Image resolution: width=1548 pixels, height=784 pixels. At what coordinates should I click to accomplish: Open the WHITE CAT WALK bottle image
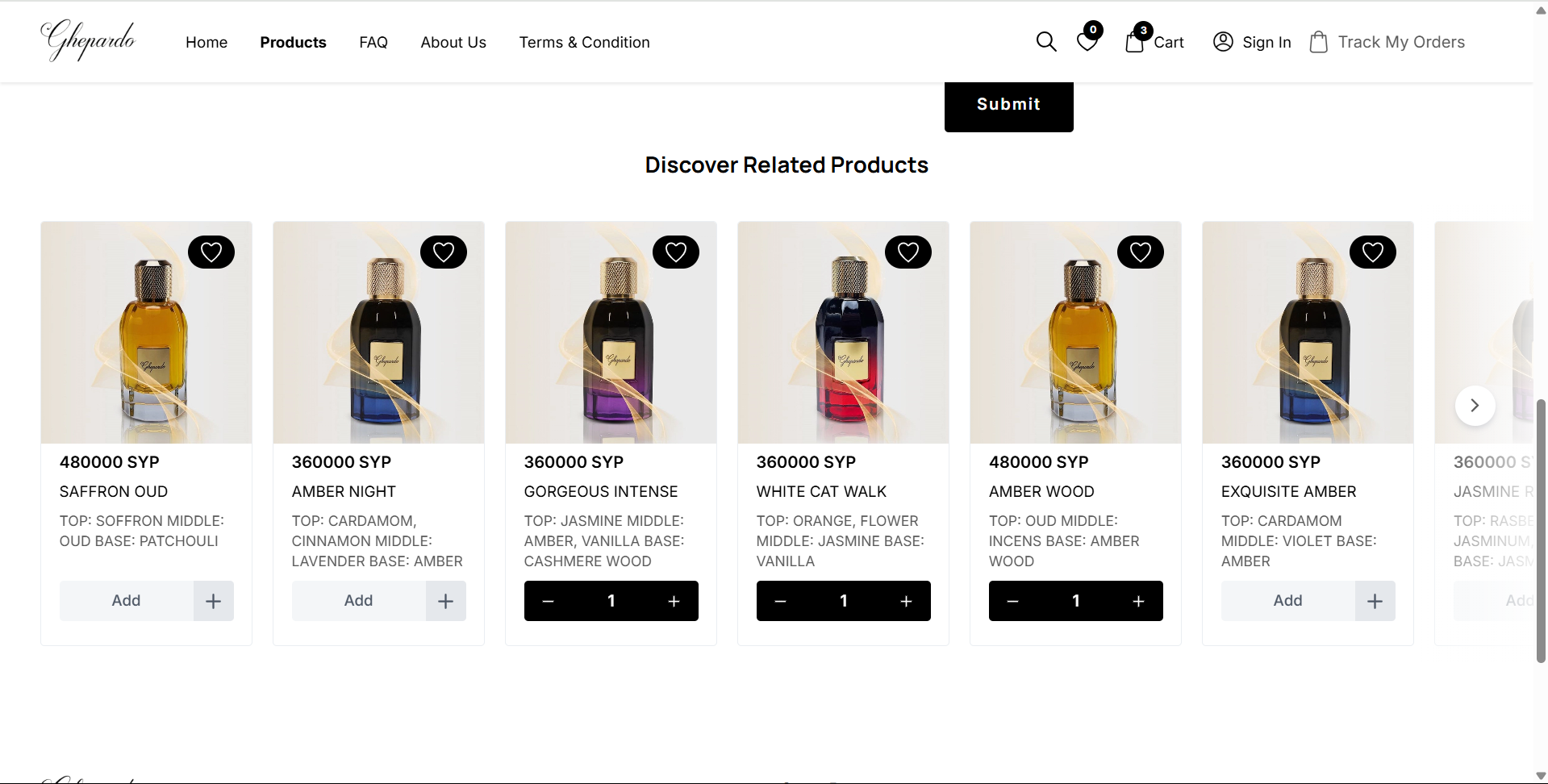[x=843, y=332]
